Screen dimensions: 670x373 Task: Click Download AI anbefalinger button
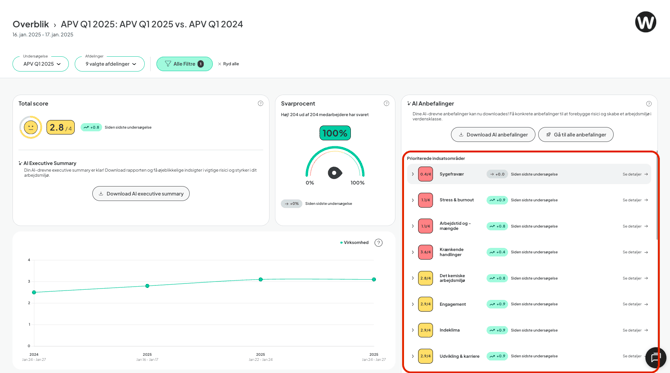point(493,135)
